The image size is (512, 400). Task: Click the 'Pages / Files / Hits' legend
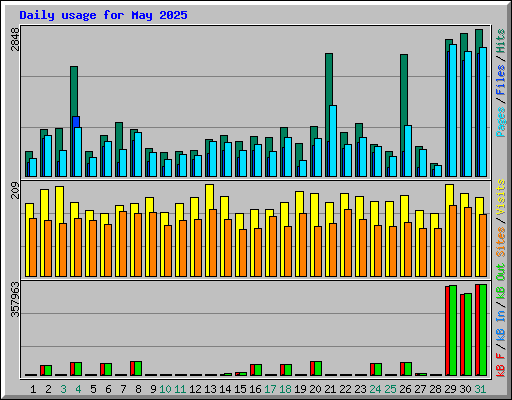[501, 83]
